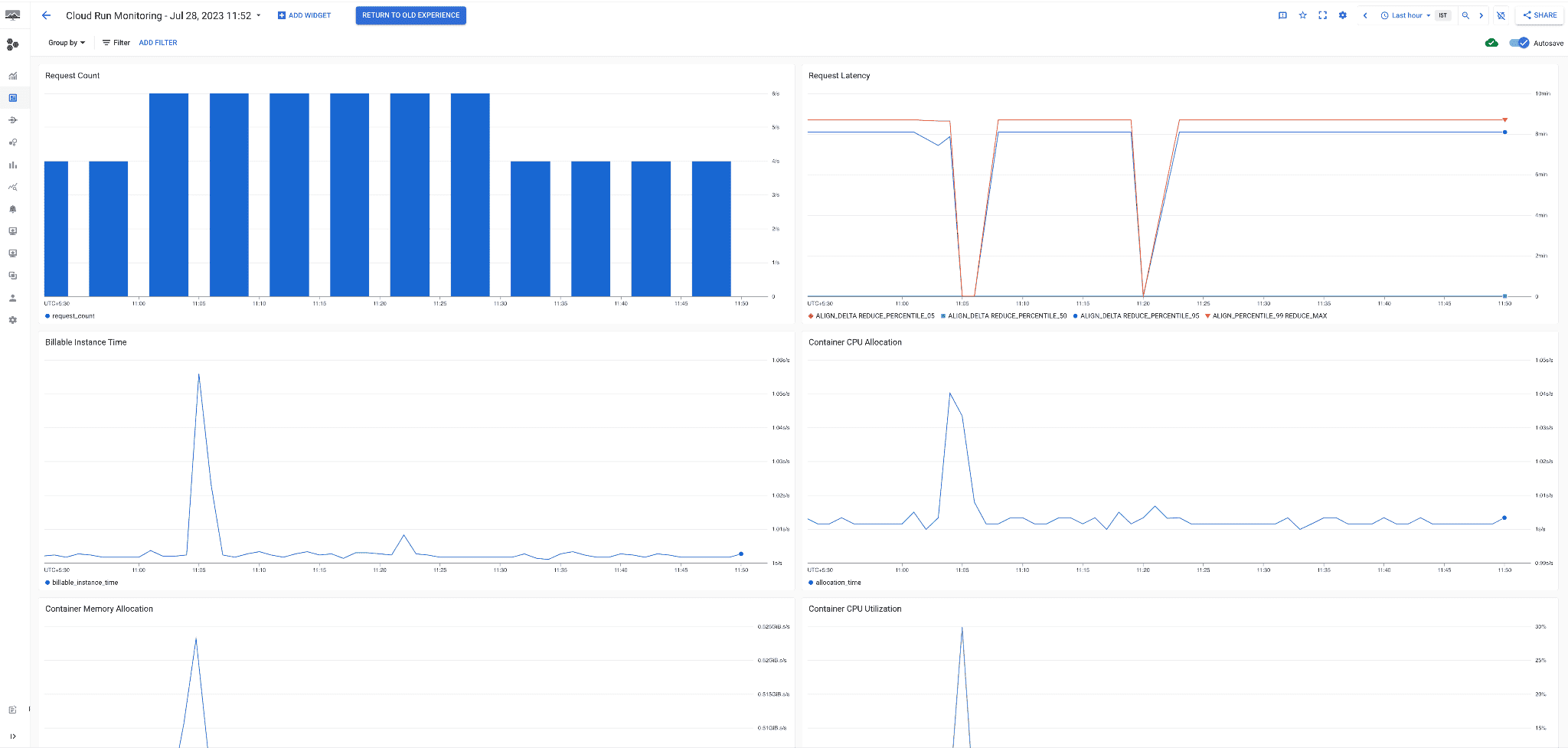Disable auto-refresh using the crossed refresh icon

click(1501, 15)
